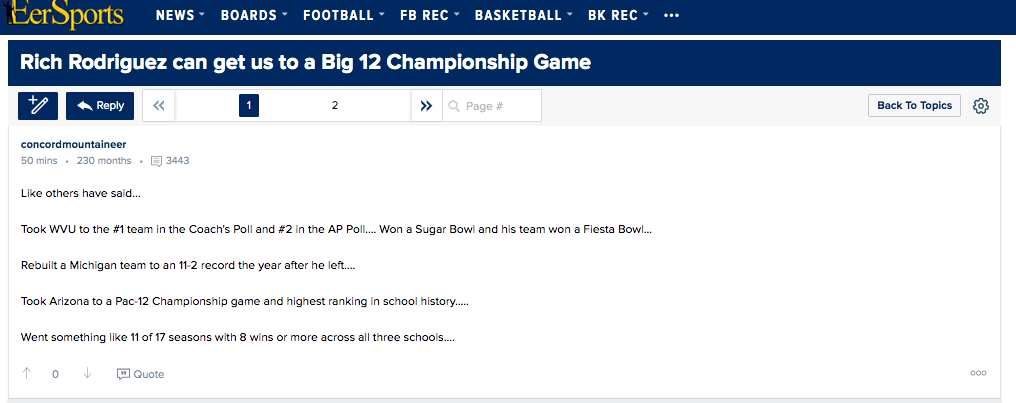
Task: Go Back To Topics
Action: pos(914,106)
